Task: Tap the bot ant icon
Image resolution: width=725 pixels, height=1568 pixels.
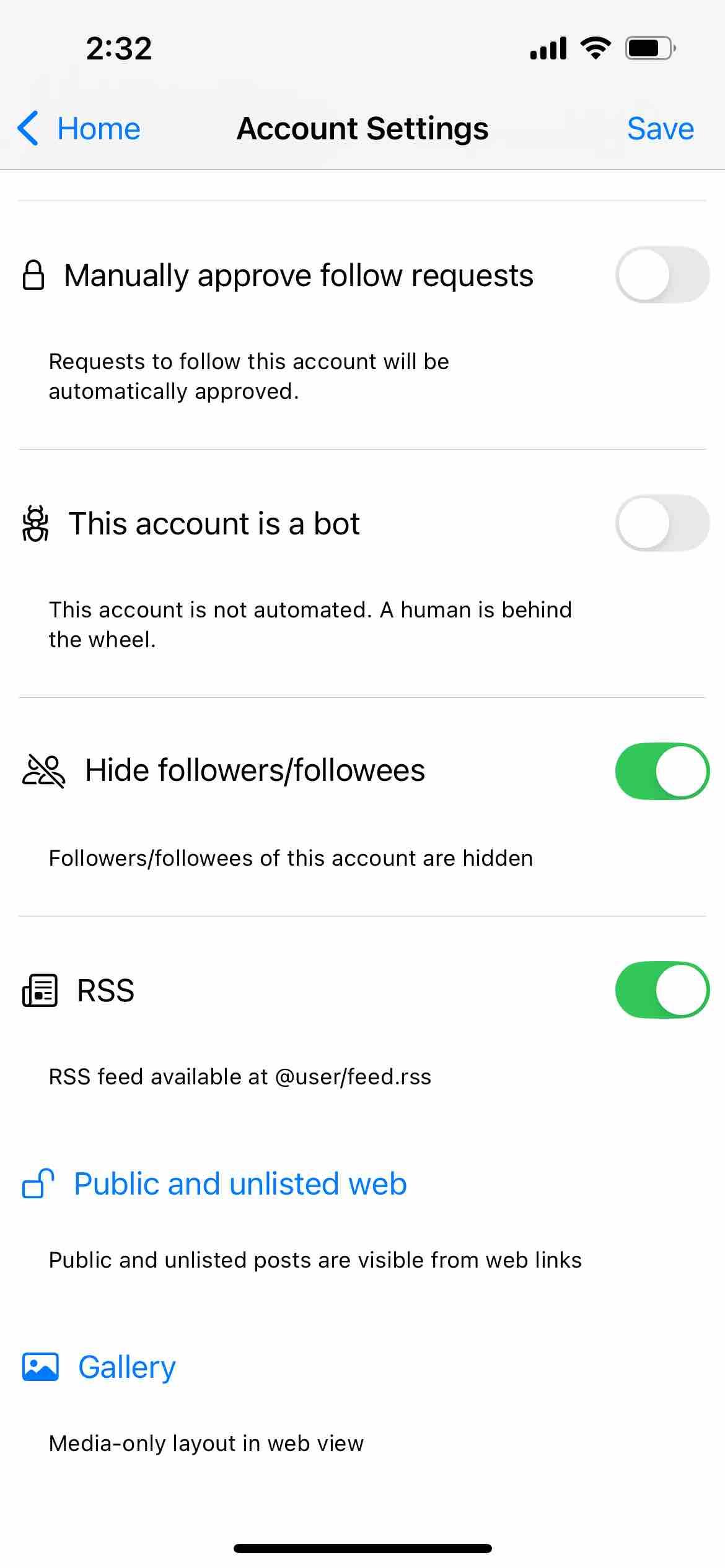Action: tap(35, 524)
